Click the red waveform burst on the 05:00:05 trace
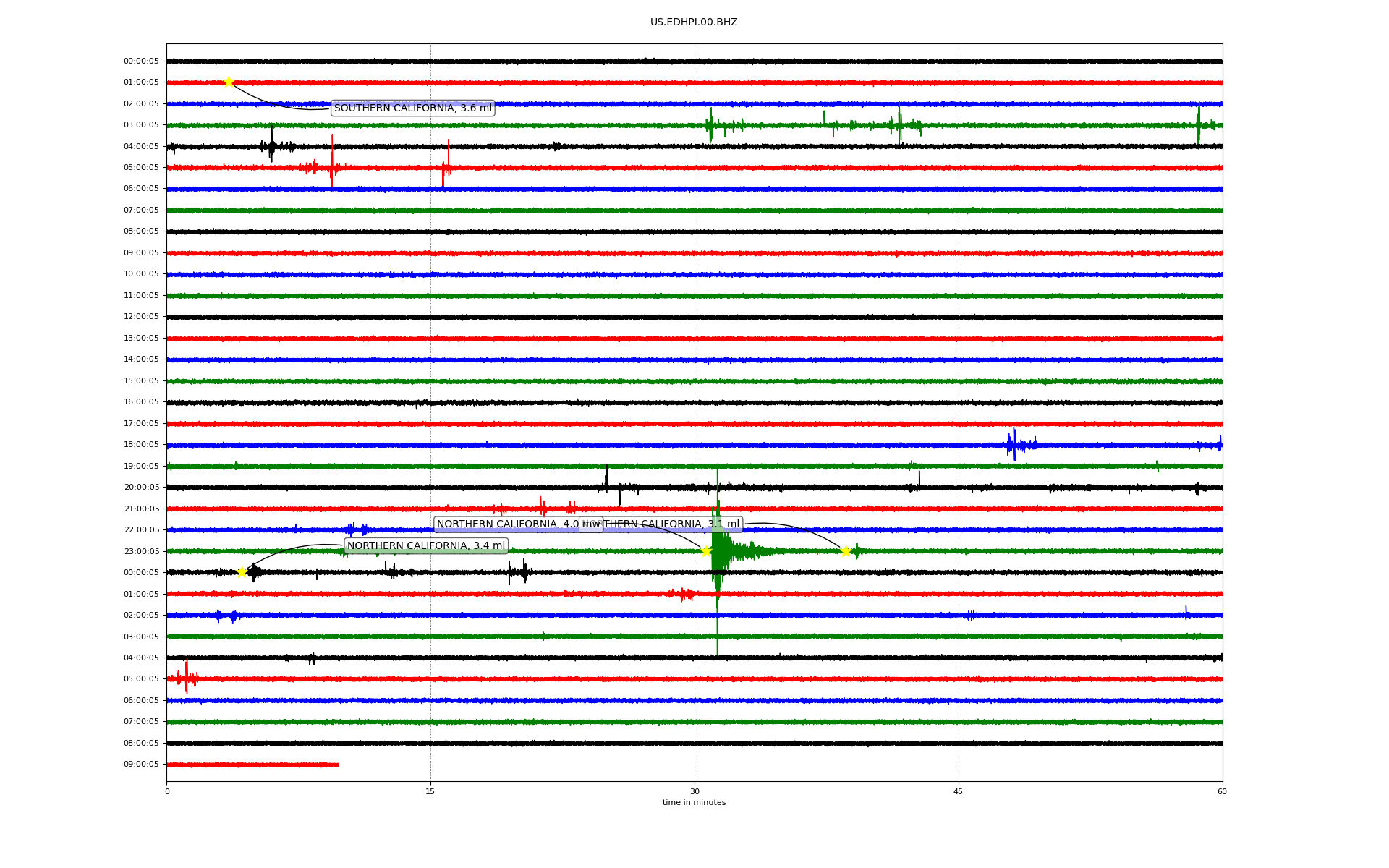Viewport: 1389px width, 868px height. [x=331, y=166]
